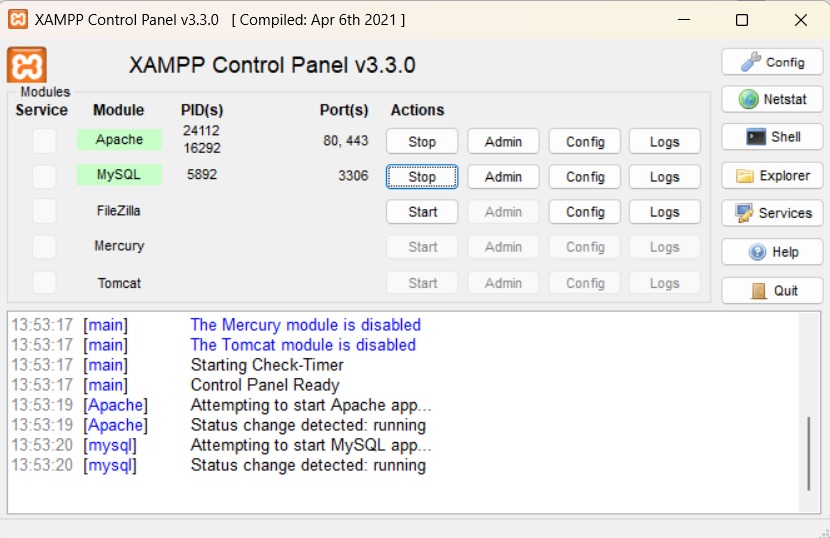This screenshot has width=830, height=538.
Task: Click the greyed-out Mercury Config button
Action: [584, 247]
